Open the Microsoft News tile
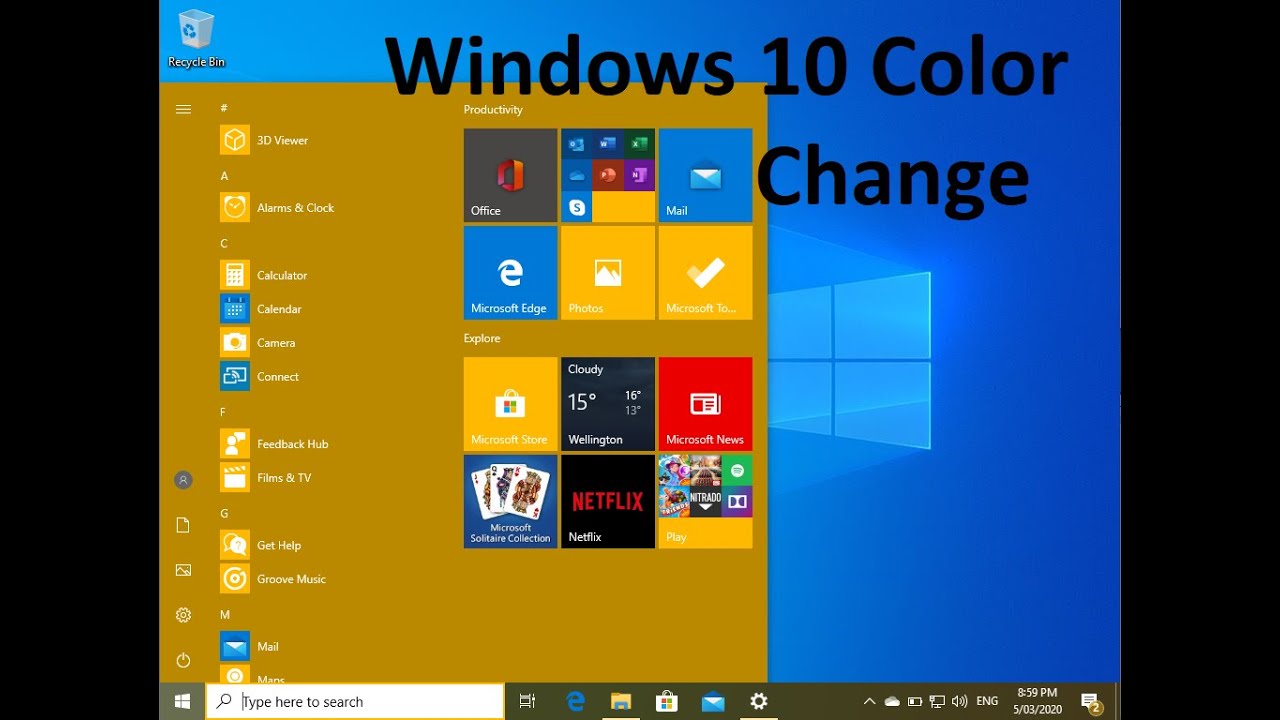The image size is (1280, 720). 705,404
